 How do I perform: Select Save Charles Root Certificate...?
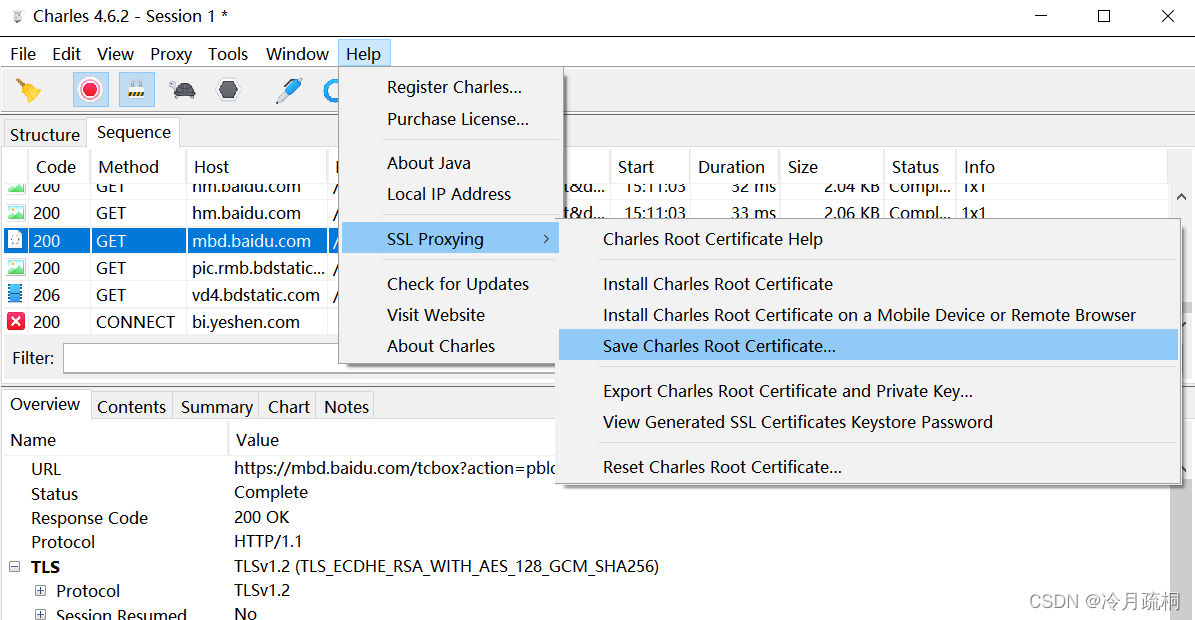(x=868, y=345)
